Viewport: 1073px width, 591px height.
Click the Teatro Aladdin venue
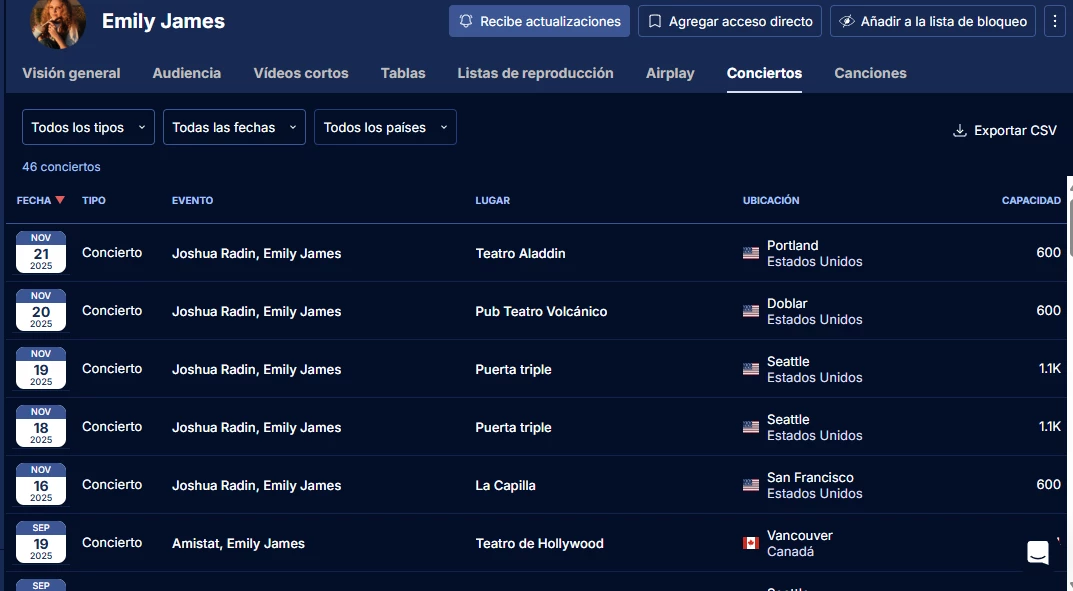[x=520, y=253]
